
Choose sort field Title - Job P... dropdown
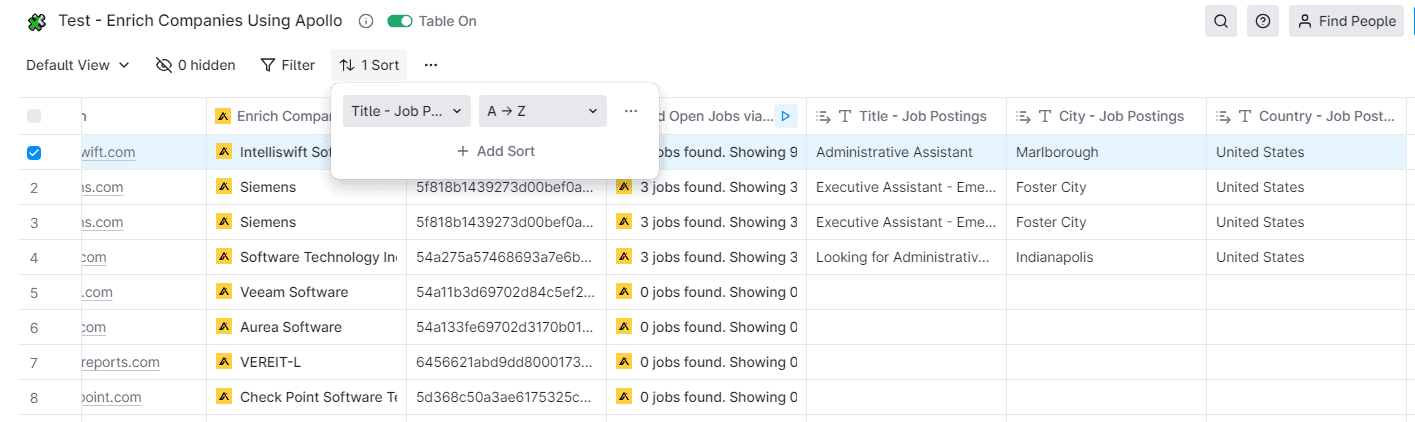[x=406, y=111]
